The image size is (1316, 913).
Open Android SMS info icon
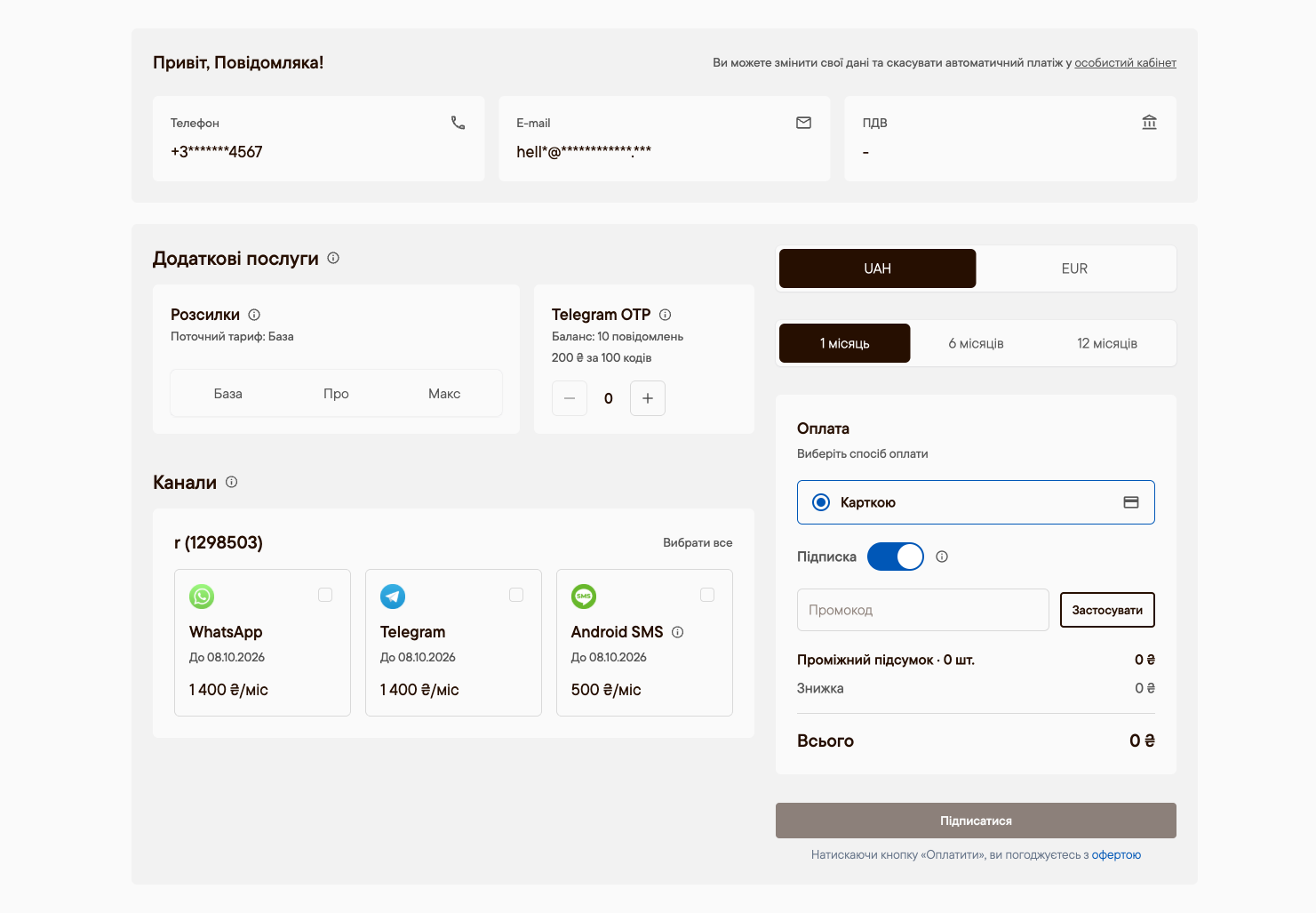coord(677,632)
